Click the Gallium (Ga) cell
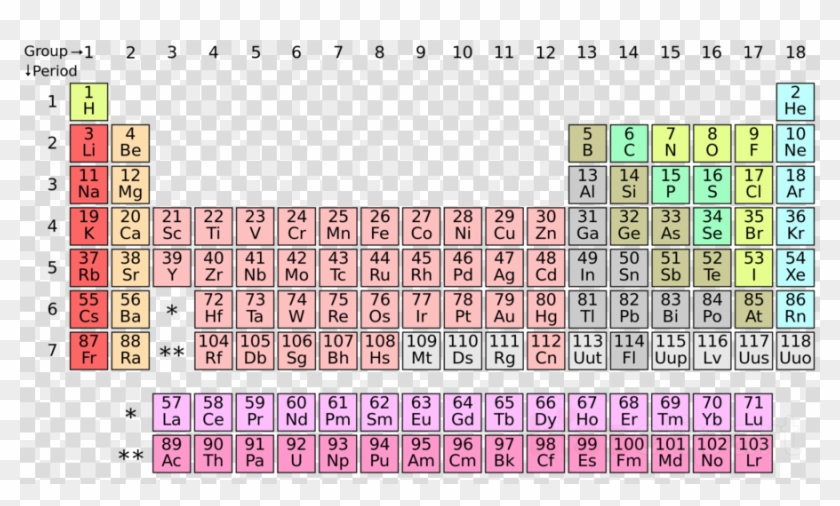 (587, 226)
